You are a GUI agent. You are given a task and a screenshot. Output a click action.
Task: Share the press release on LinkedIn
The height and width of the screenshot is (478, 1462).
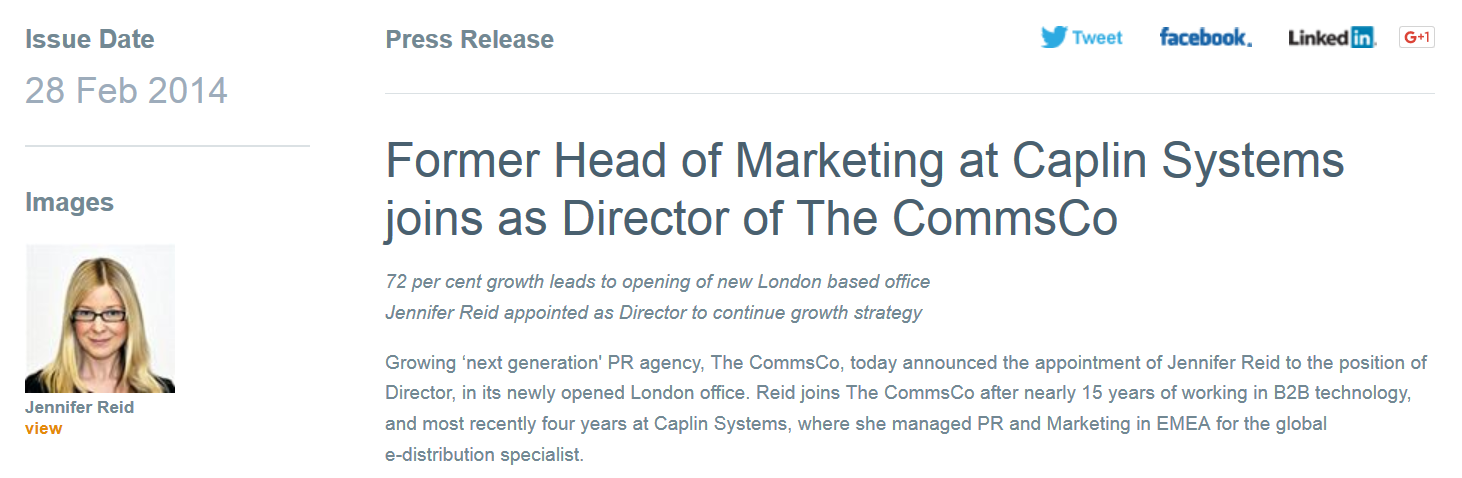[x=1331, y=38]
